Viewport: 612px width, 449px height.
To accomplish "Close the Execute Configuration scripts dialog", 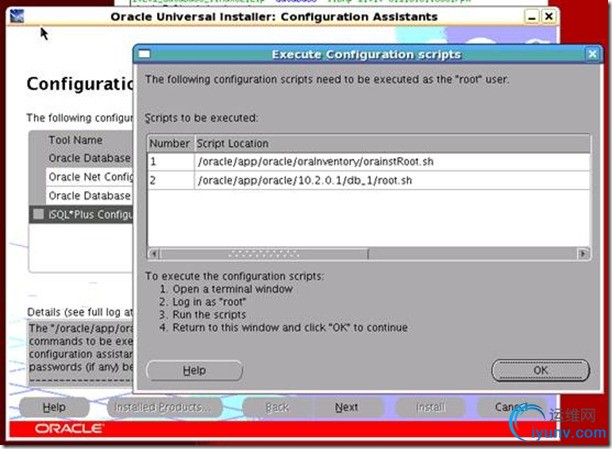I will [x=592, y=54].
